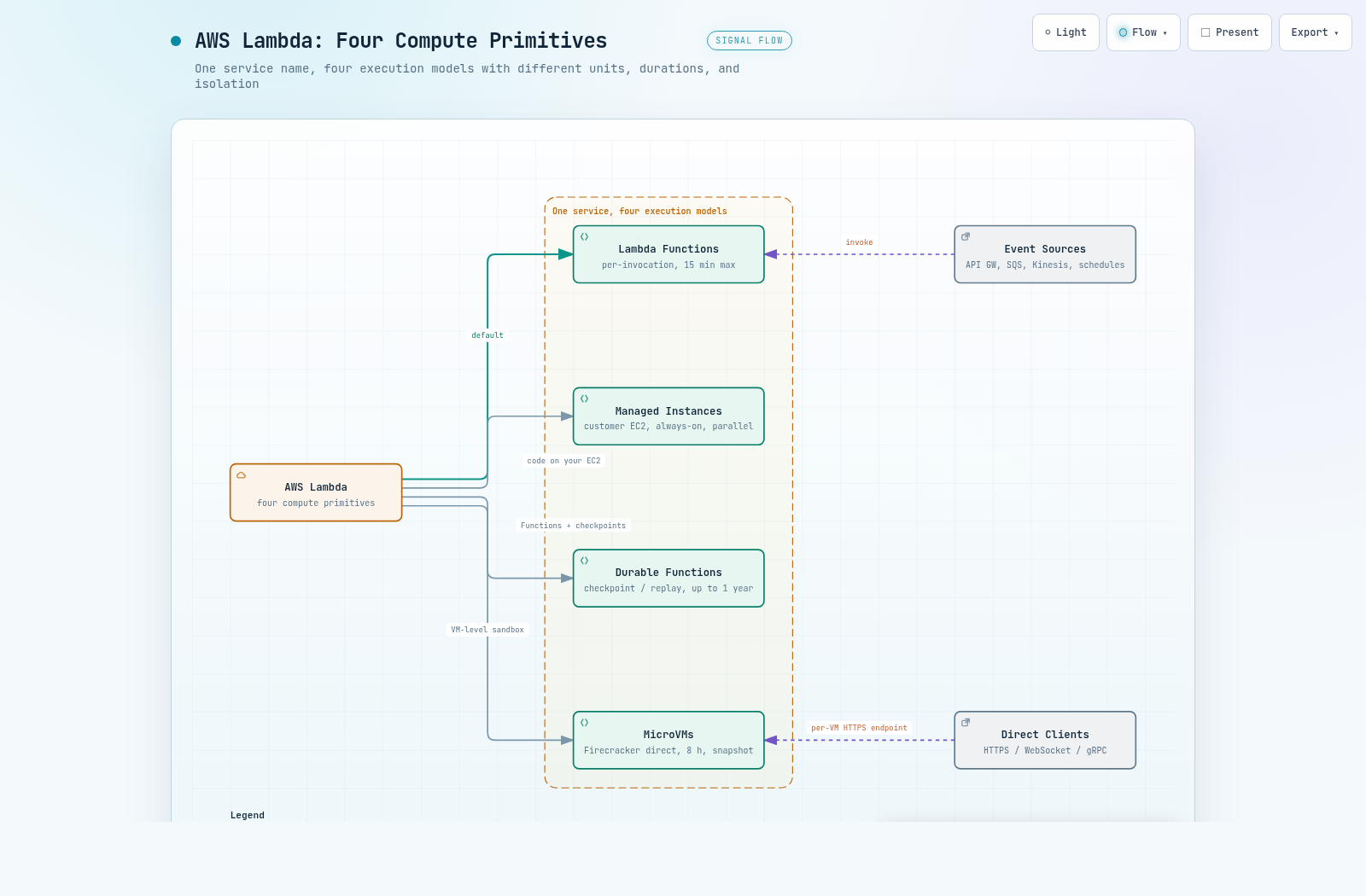Click the "four compute primitives" text
Image resolution: width=1366 pixels, height=896 pixels.
click(x=316, y=503)
